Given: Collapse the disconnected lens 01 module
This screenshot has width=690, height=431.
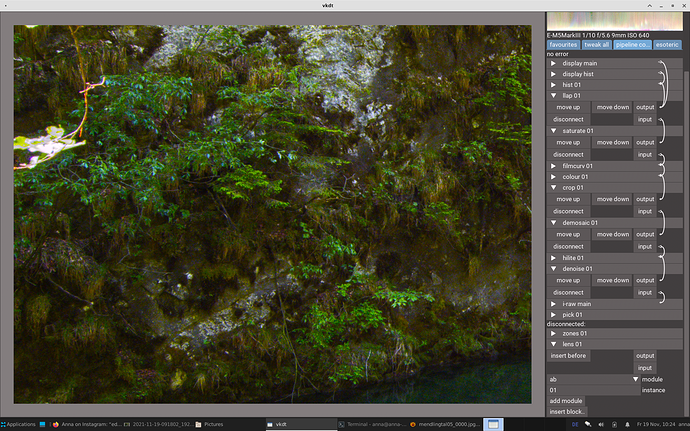Looking at the screenshot, I should [x=554, y=344].
